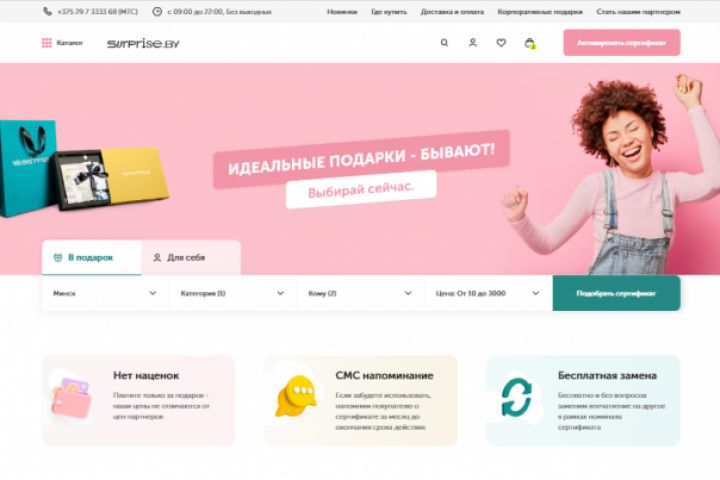
Task: Expand the Минск city dropdown
Action: [x=105, y=293]
